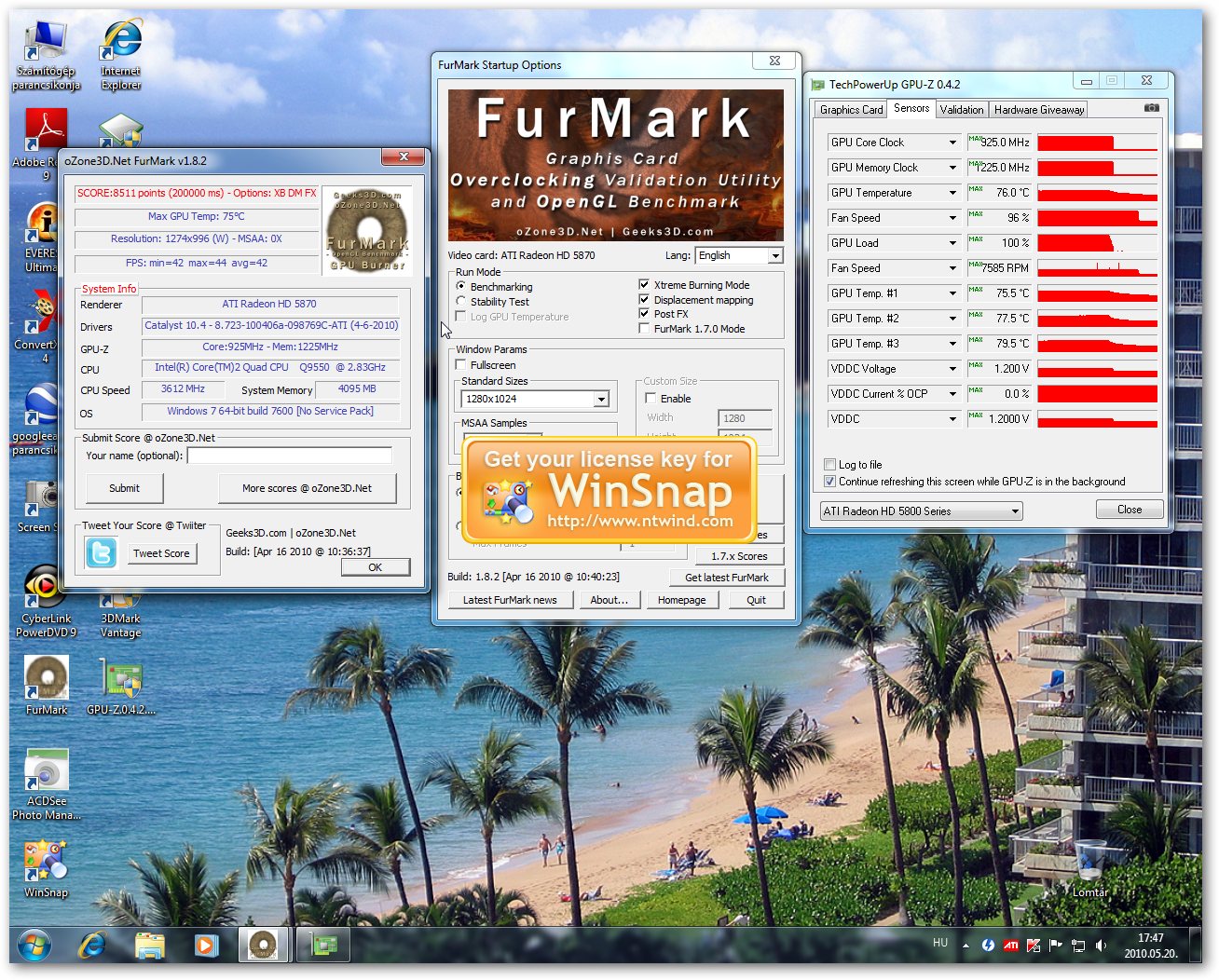Screen dimensions: 1219x980
Task: Click the Quit button in FurMark
Action: tap(756, 600)
